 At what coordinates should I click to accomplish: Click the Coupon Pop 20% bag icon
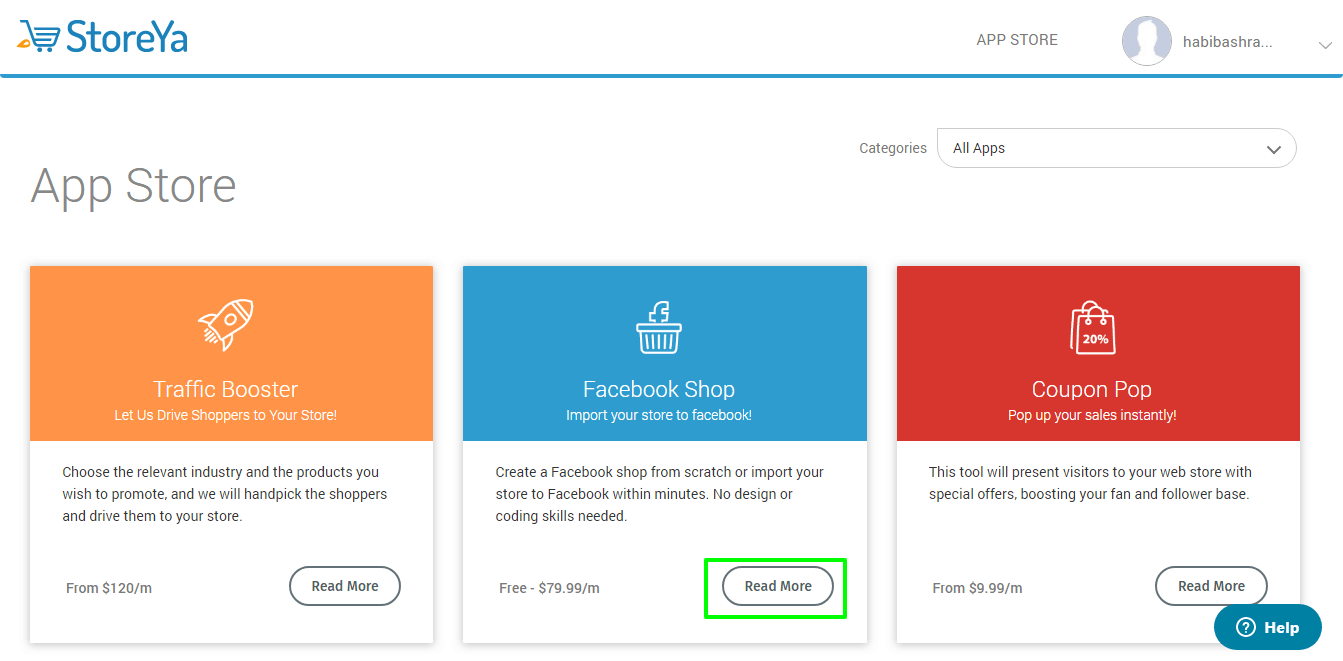click(1093, 328)
